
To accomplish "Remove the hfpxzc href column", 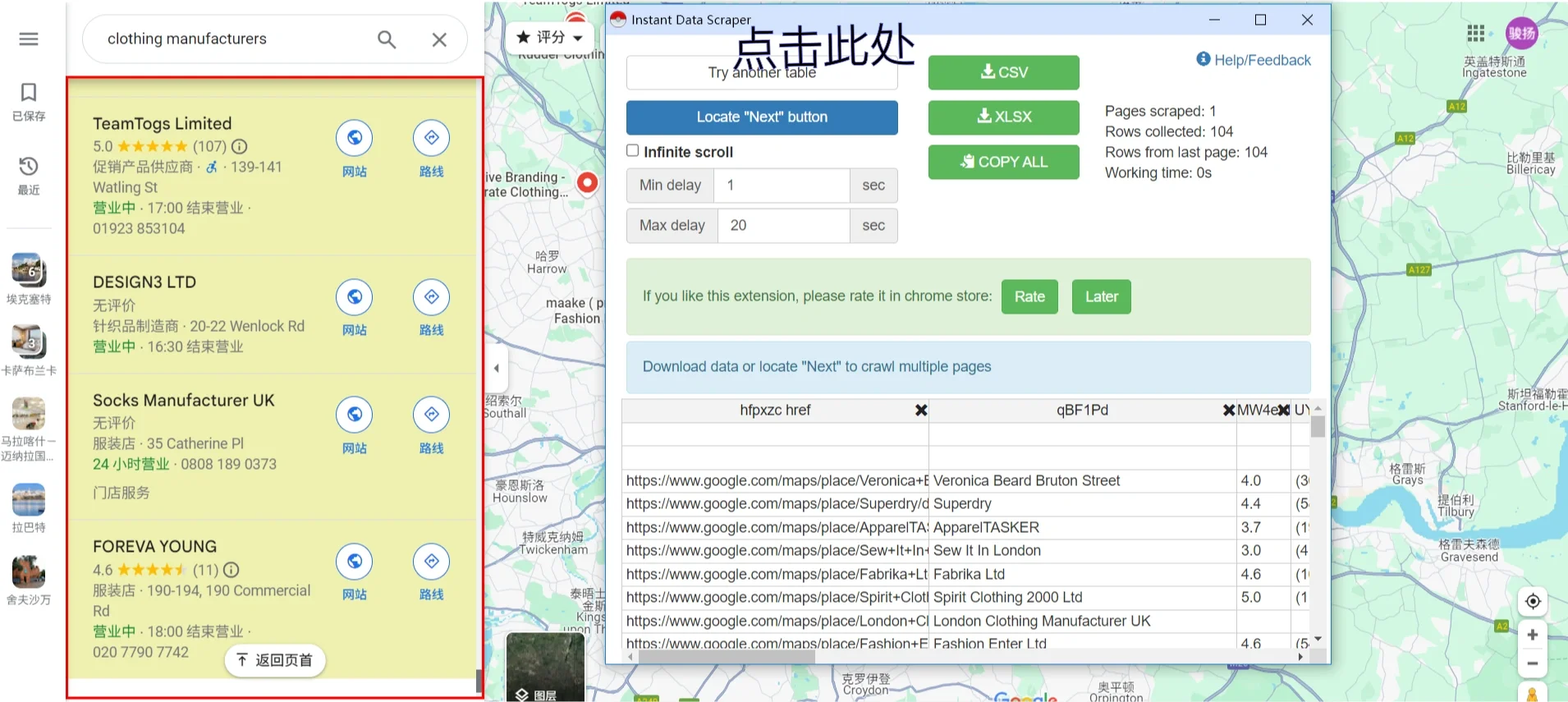I will (x=921, y=410).
